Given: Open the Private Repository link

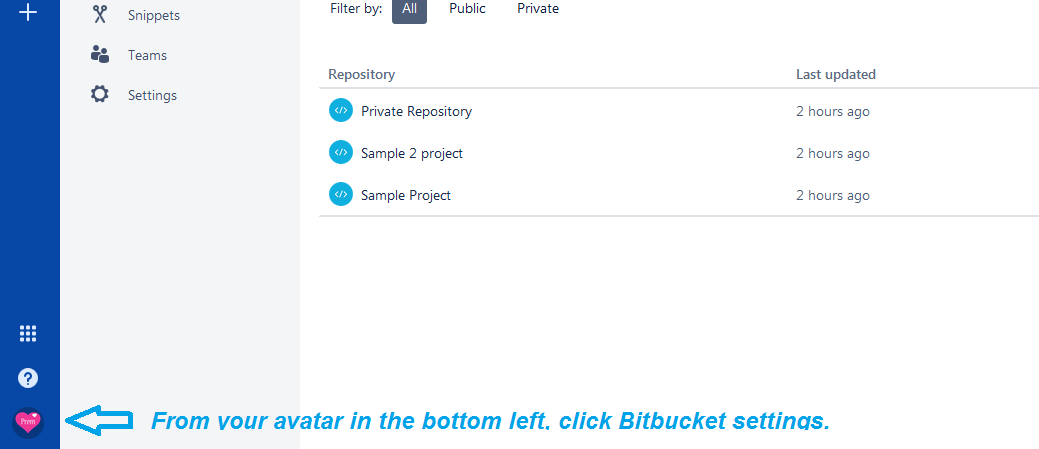Looking at the screenshot, I should (416, 111).
